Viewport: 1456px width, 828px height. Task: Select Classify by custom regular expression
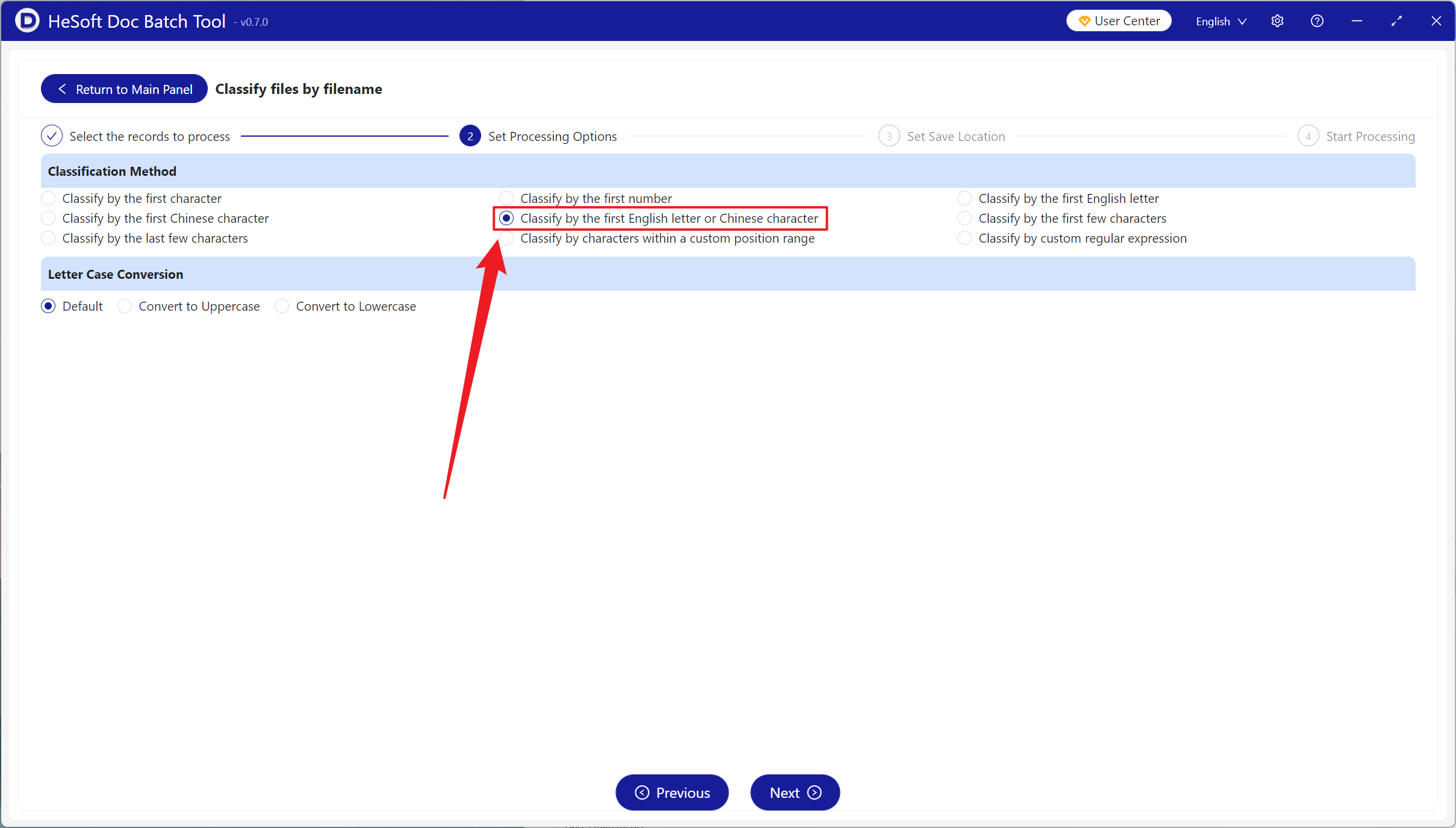click(x=1072, y=238)
